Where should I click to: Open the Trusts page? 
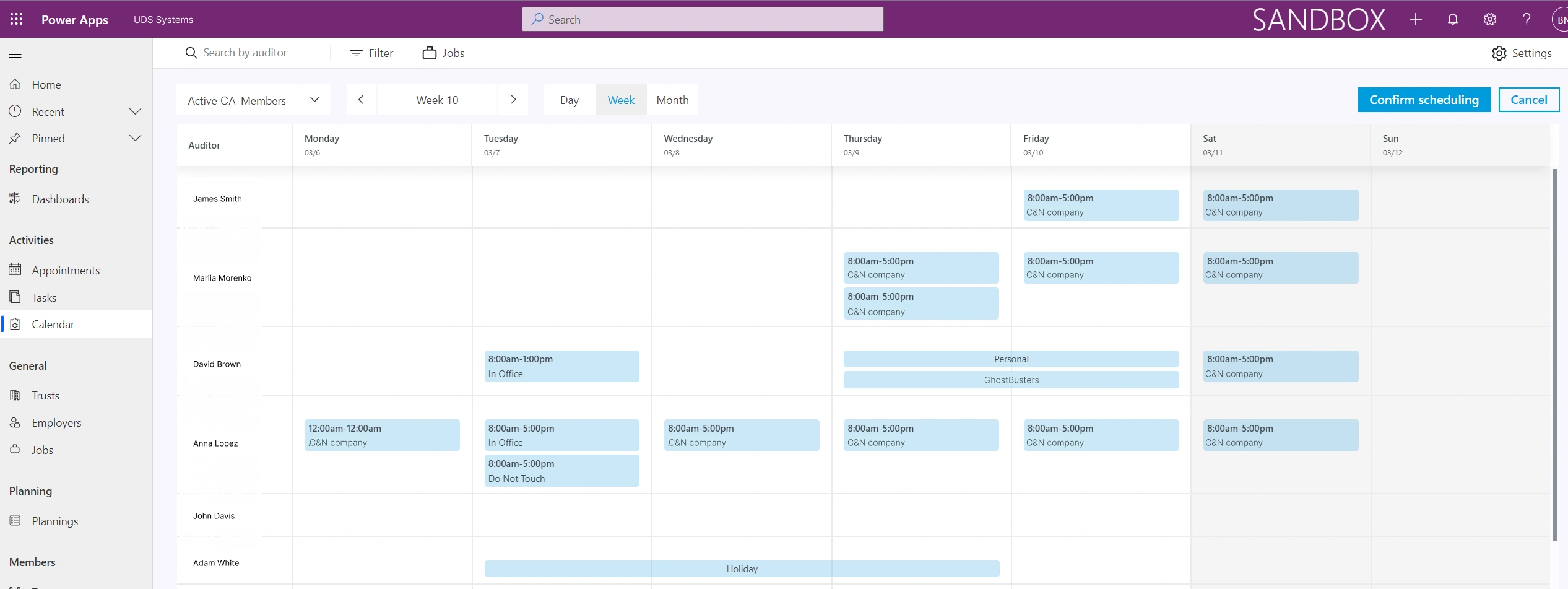pyautogui.click(x=45, y=395)
